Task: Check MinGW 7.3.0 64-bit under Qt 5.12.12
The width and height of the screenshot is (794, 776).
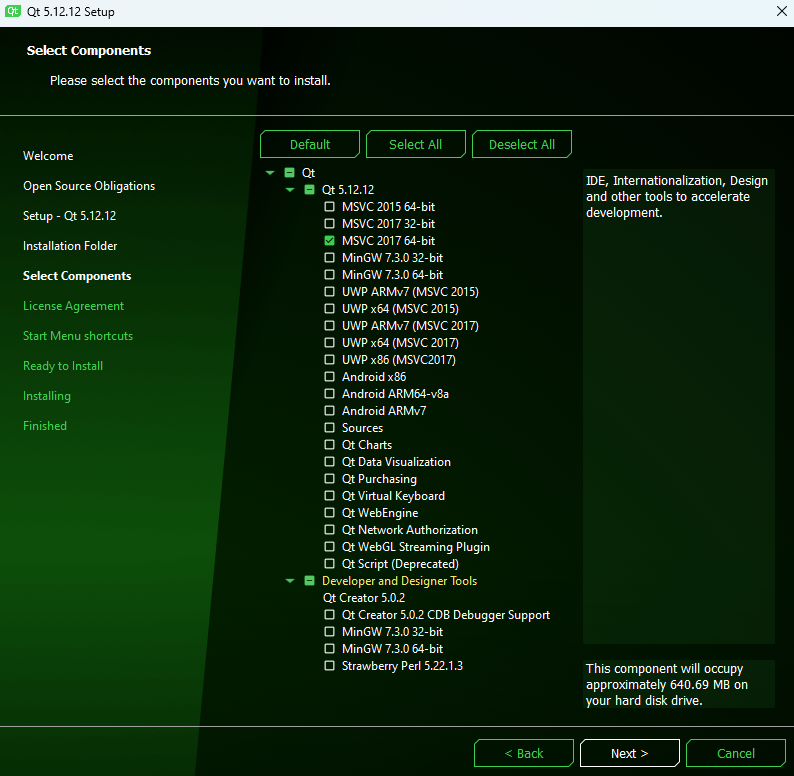Action: pyautogui.click(x=329, y=275)
